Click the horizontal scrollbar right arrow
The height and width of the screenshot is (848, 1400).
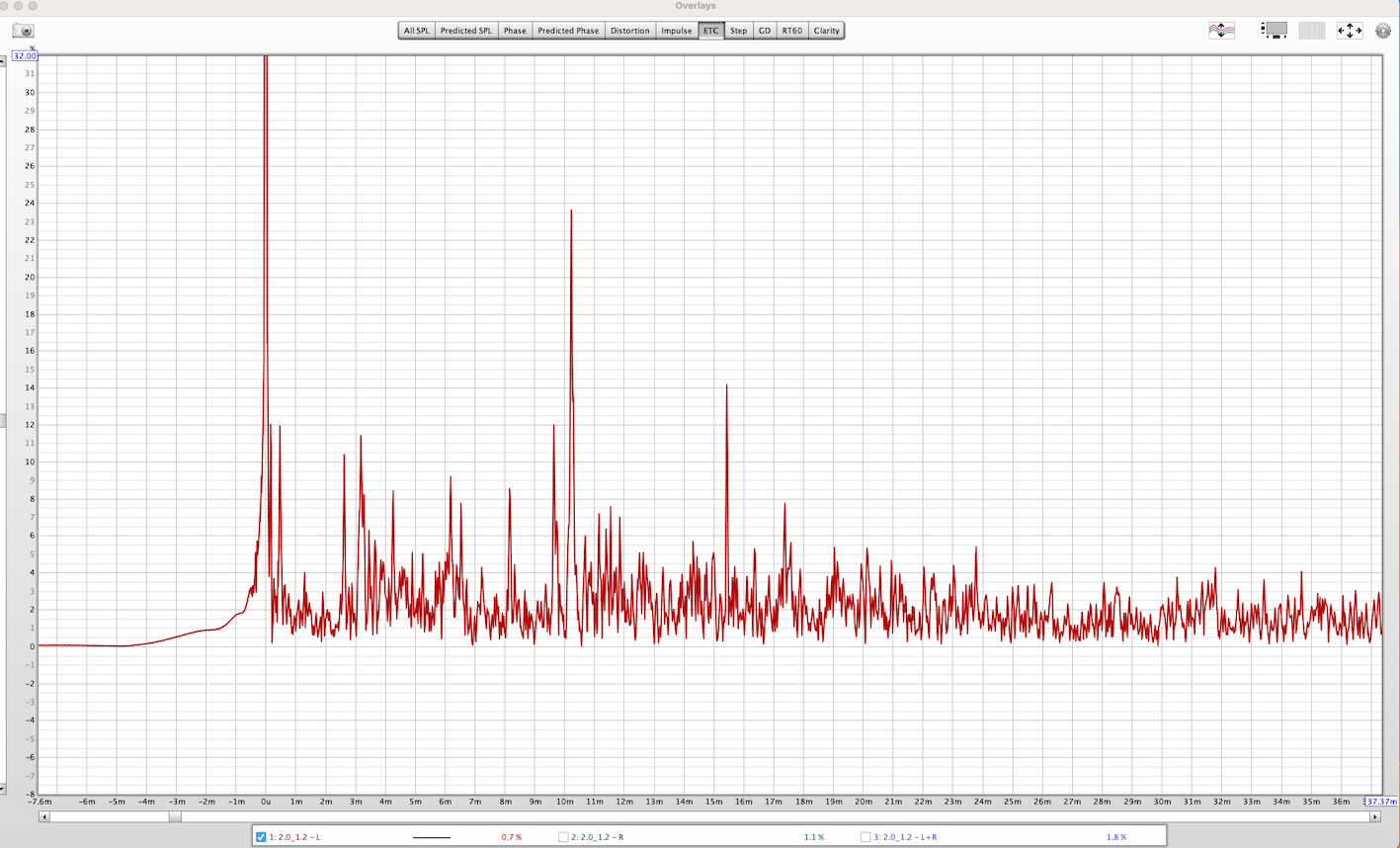(1377, 816)
